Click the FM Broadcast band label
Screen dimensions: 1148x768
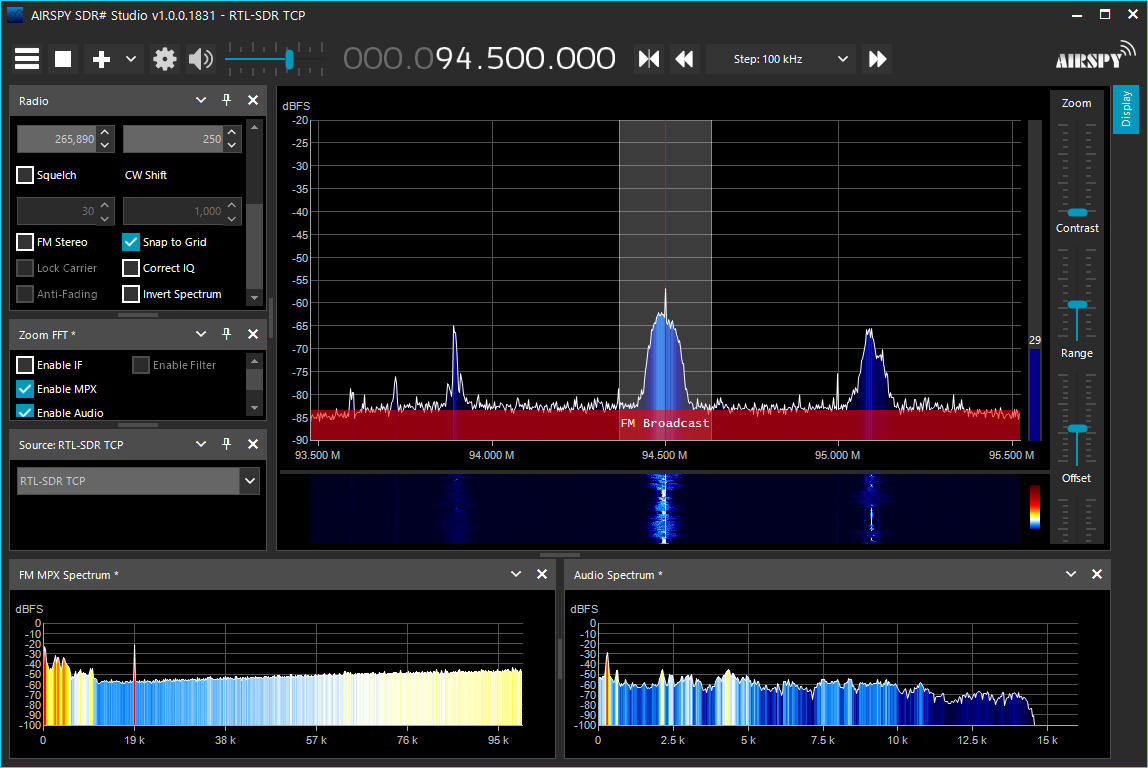[665, 423]
